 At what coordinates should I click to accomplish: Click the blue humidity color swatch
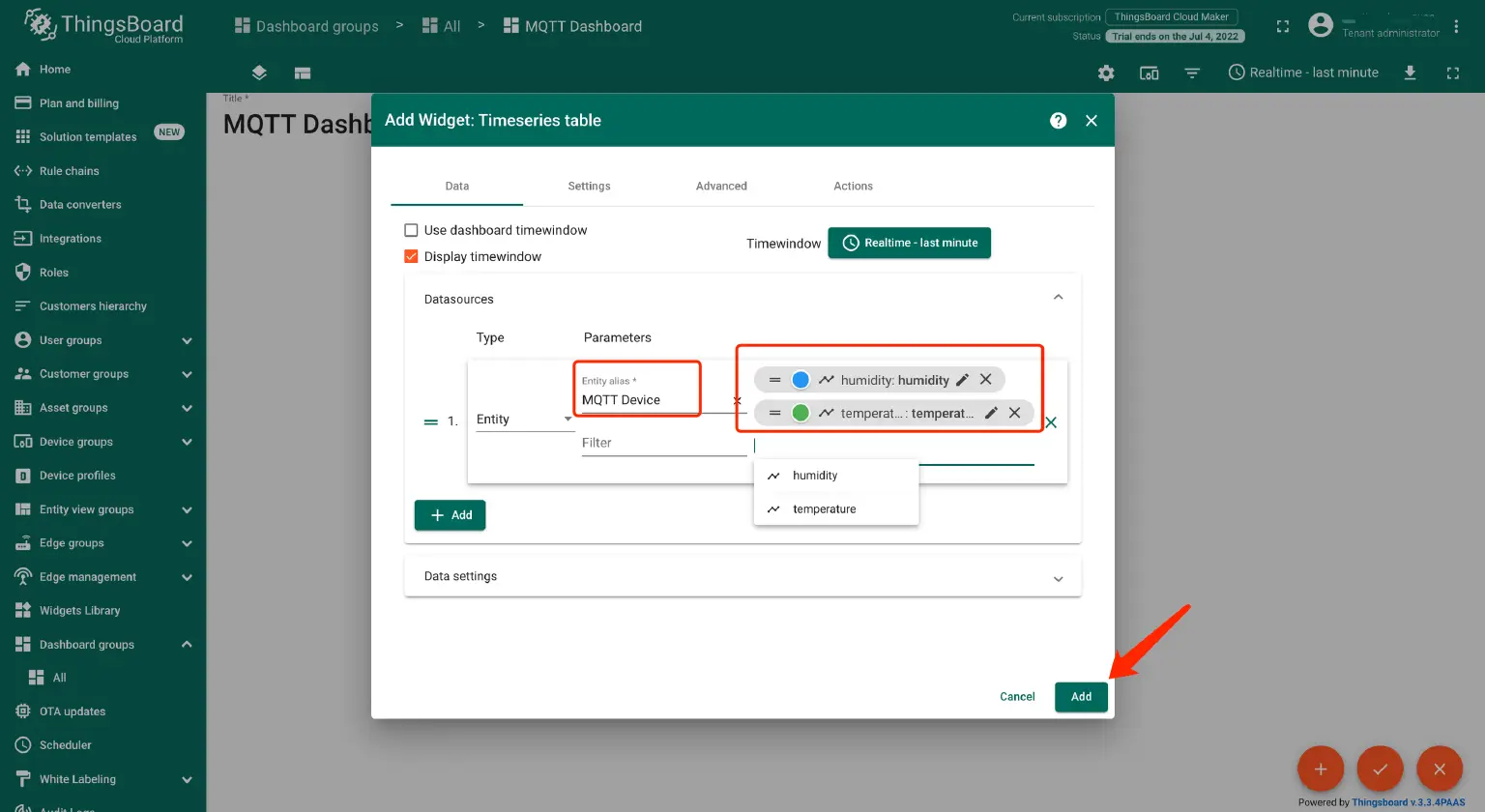click(801, 380)
